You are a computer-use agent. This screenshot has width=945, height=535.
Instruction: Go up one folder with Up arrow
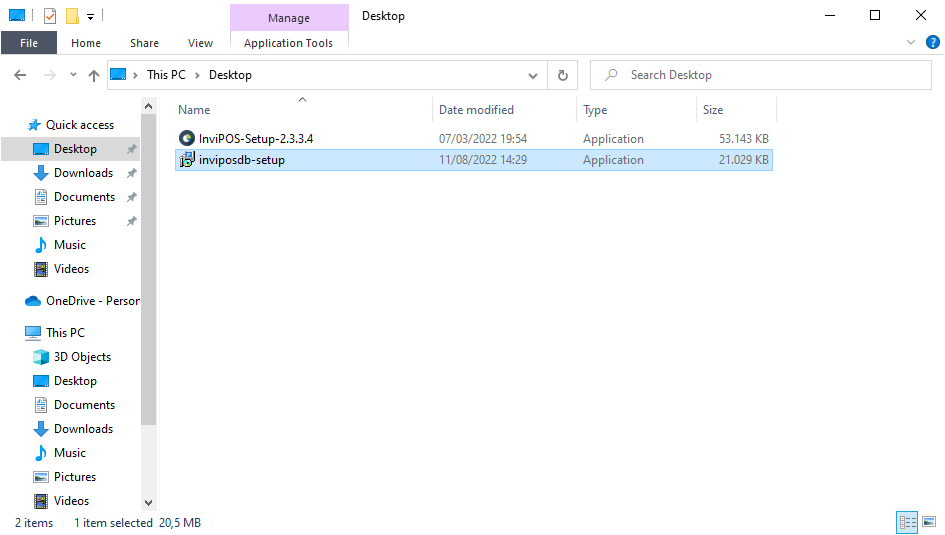click(x=94, y=75)
